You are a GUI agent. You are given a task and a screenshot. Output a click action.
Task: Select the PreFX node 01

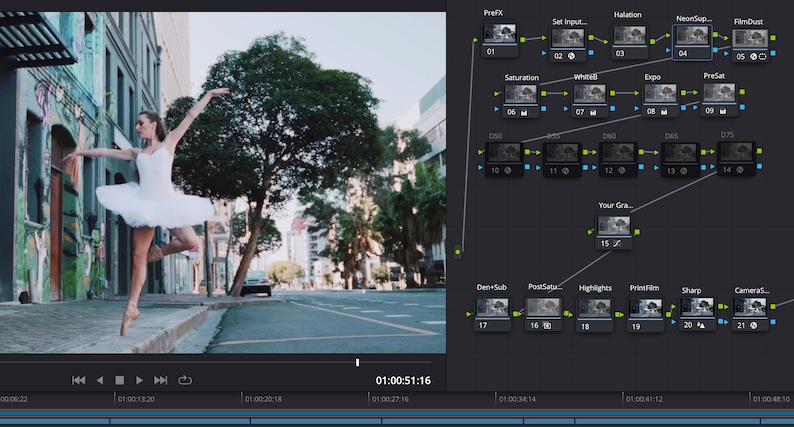[x=499, y=36]
